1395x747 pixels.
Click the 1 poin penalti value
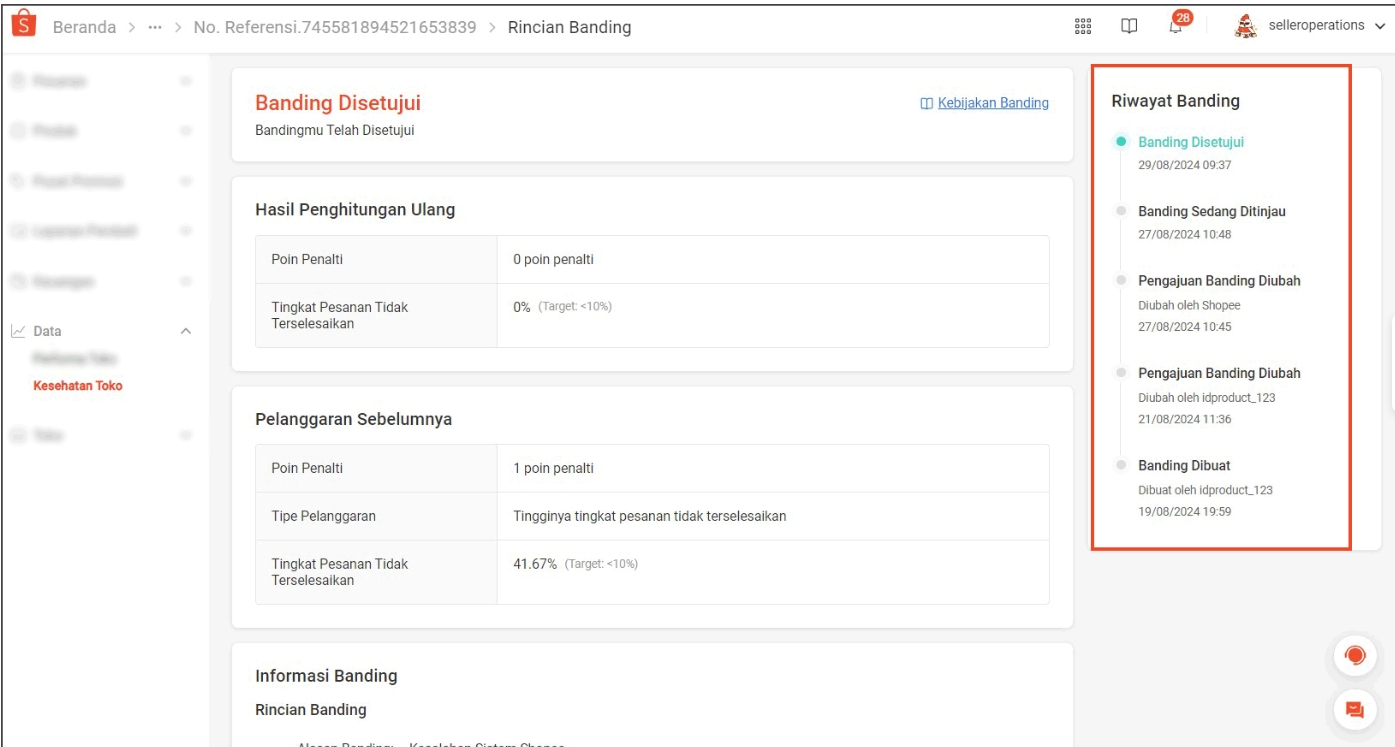[x=553, y=468]
